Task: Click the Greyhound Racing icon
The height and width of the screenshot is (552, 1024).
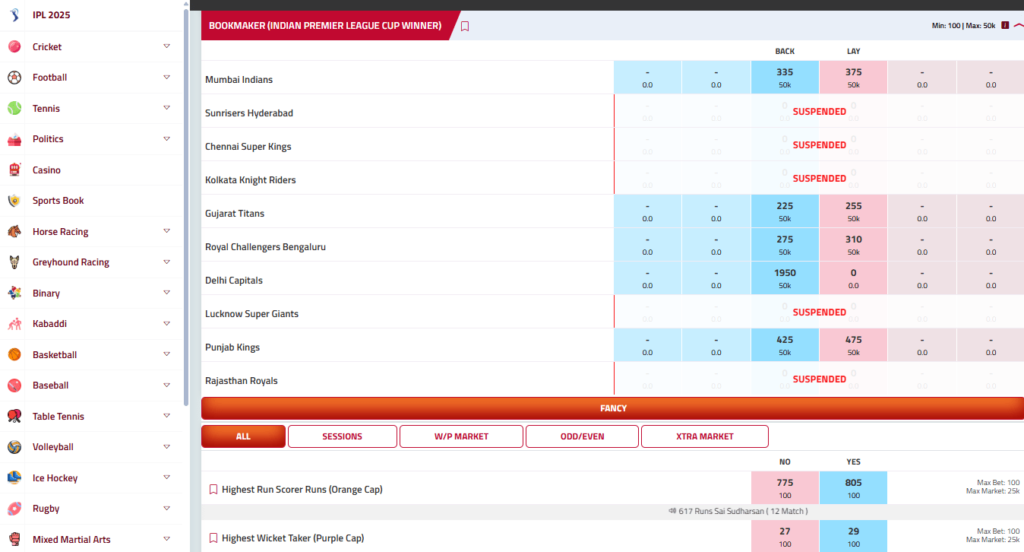Action: (x=14, y=262)
